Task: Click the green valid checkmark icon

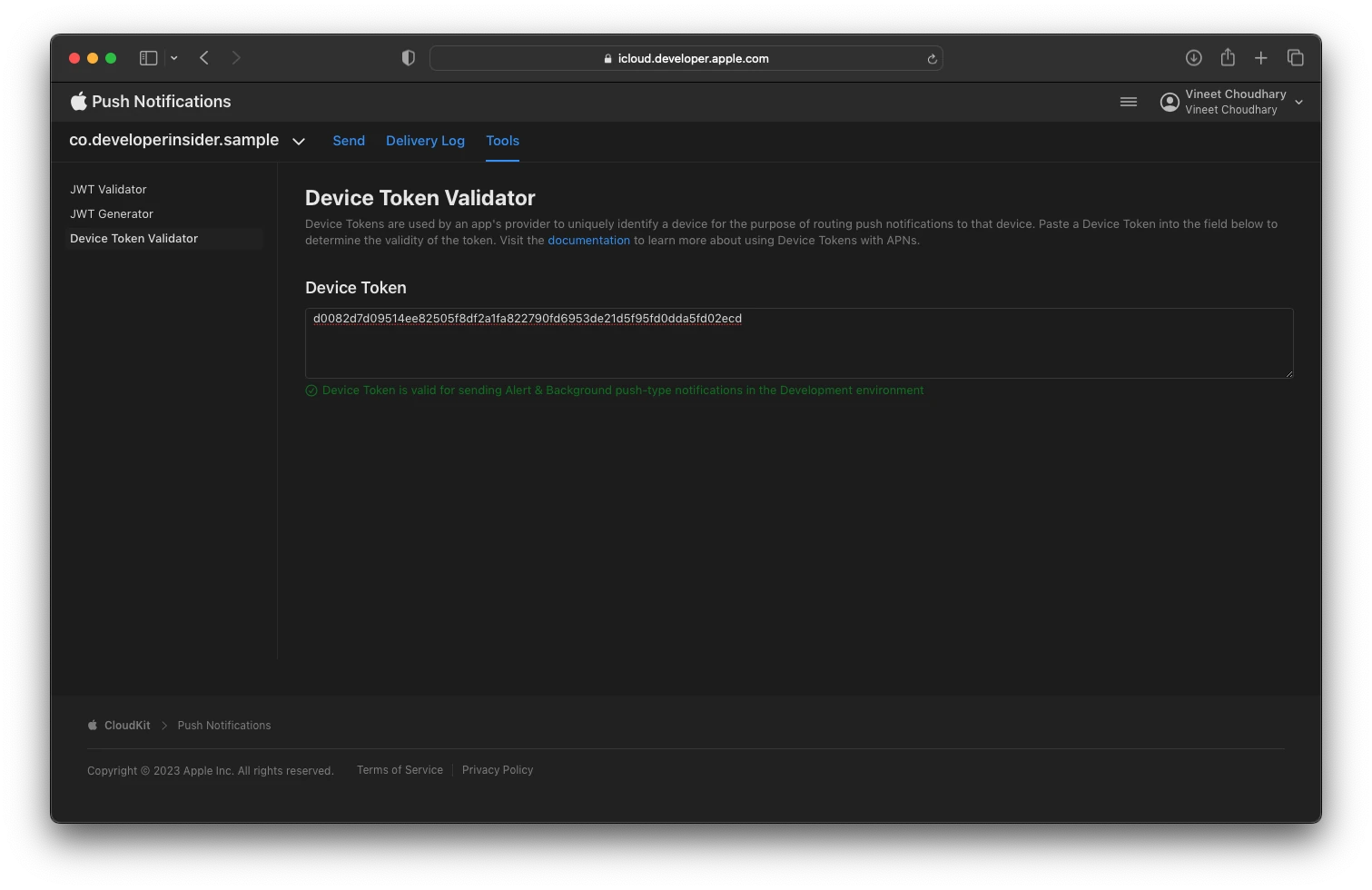Action: 311,391
